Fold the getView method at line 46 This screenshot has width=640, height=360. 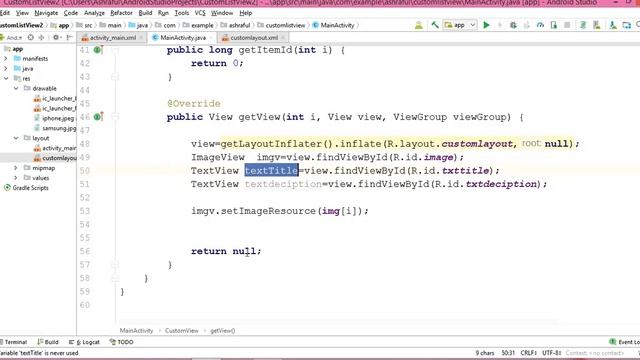115,117
